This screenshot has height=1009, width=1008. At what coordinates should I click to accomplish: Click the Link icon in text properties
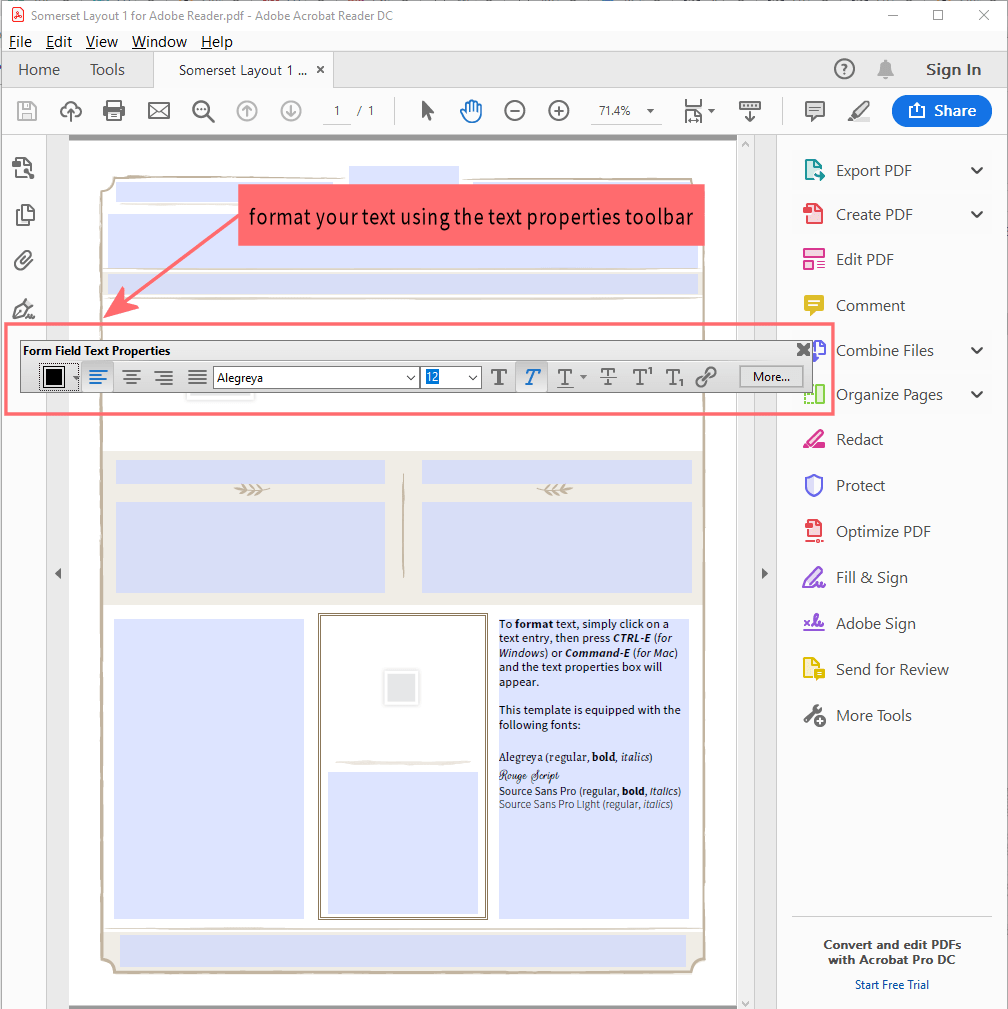[x=706, y=377]
